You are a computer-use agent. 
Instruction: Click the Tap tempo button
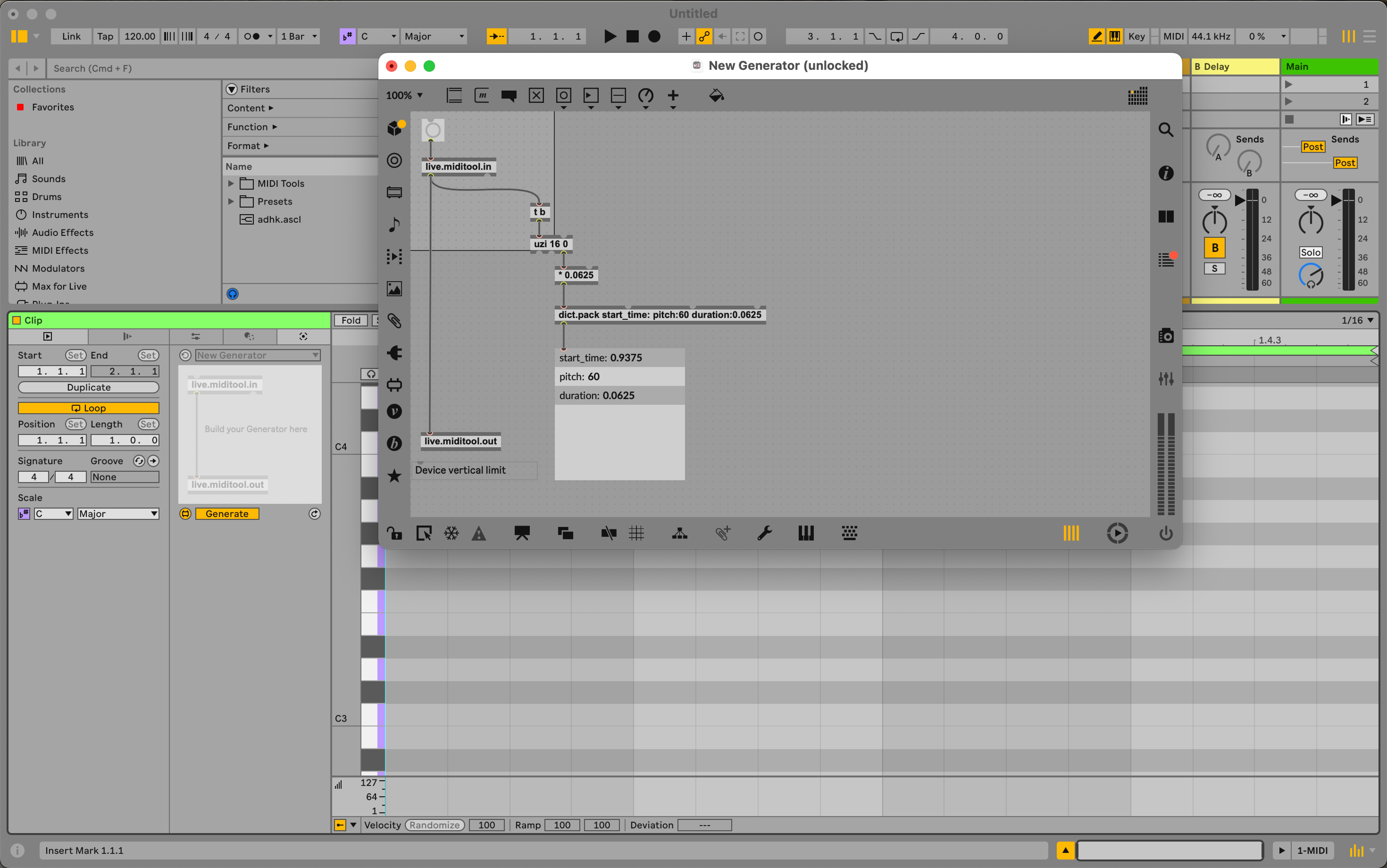point(105,36)
